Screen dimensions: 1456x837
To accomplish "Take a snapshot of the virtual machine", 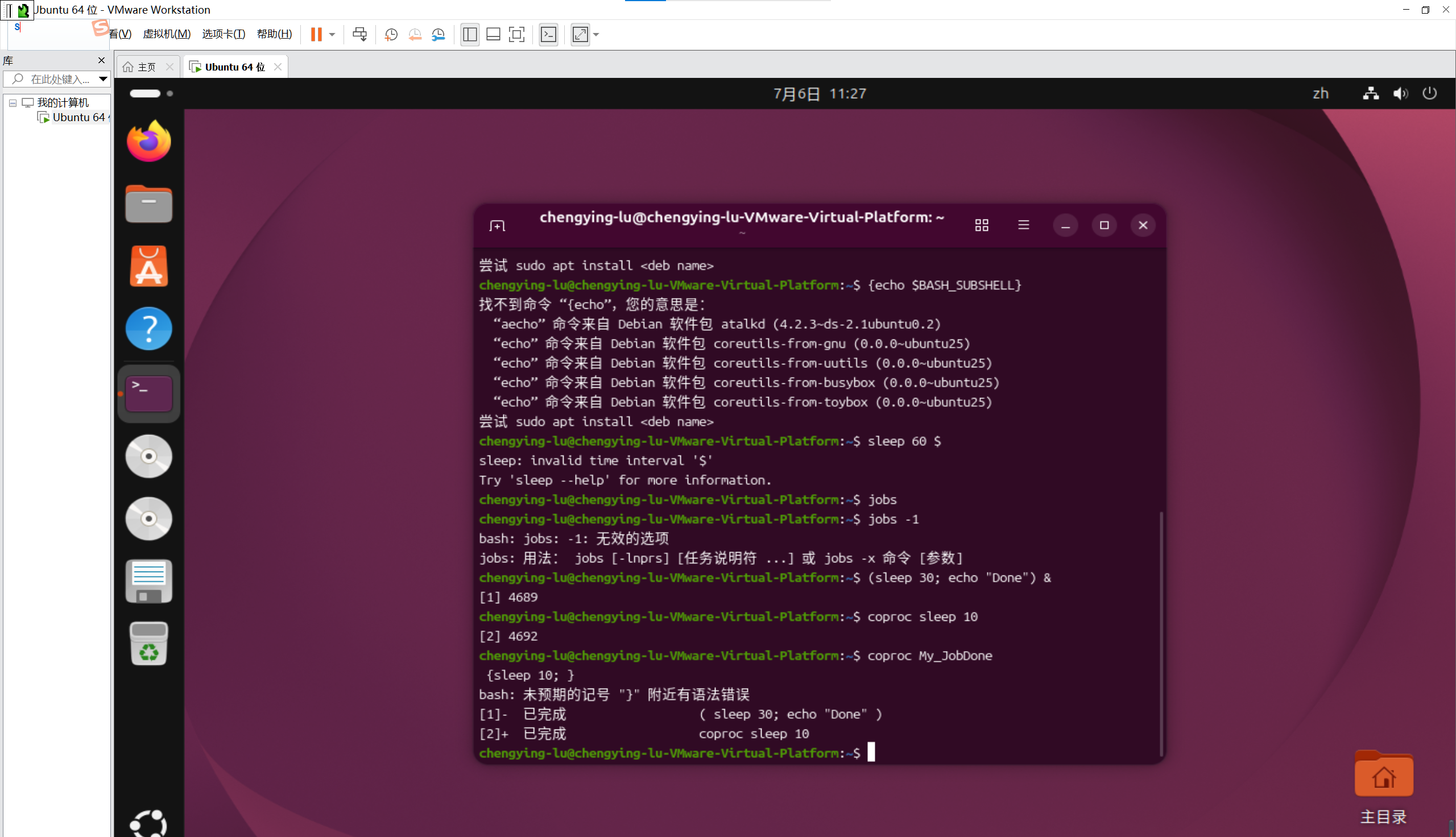I will tap(391, 35).
